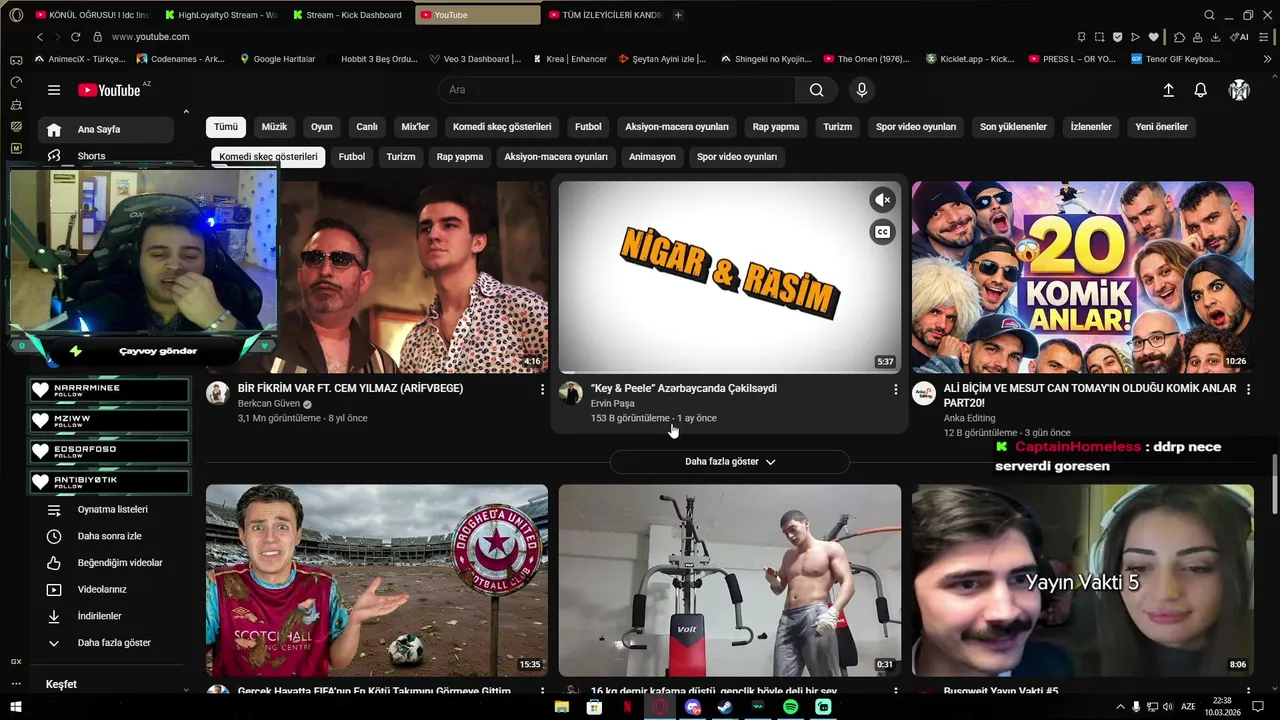Follow EDSORFOSO heart in overlay
The image size is (1280, 720).
(x=40, y=451)
